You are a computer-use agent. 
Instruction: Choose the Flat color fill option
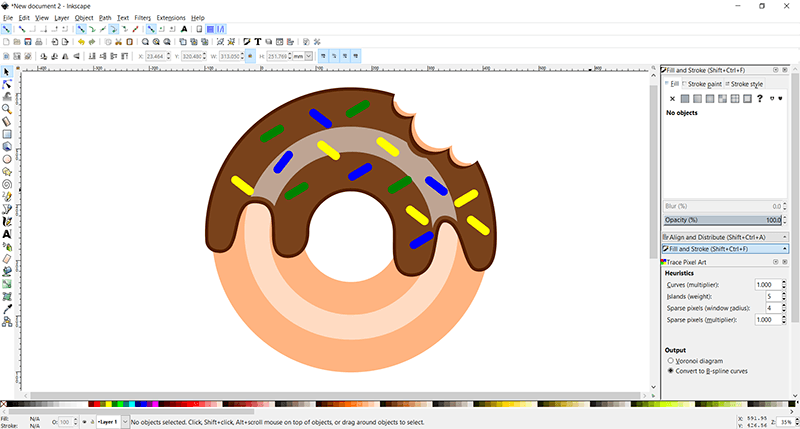coord(685,99)
